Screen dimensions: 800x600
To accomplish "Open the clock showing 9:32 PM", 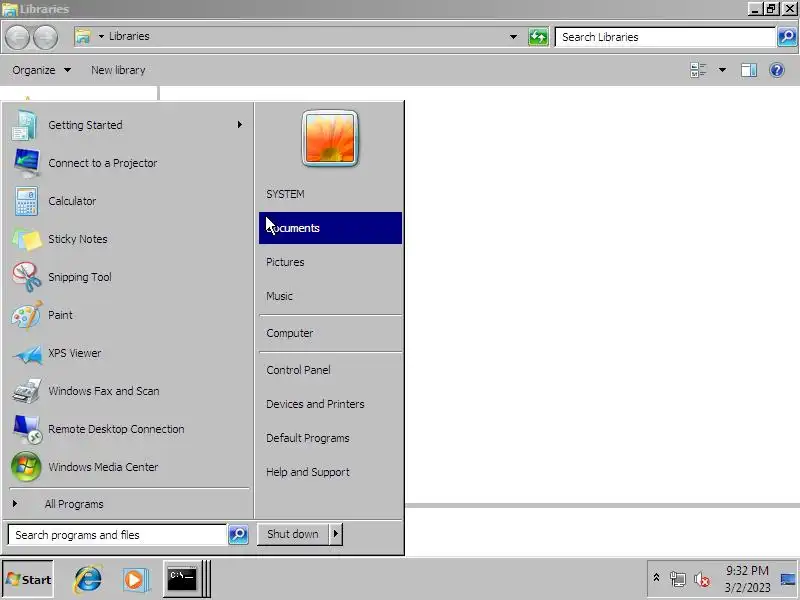I will pyautogui.click(x=747, y=579).
